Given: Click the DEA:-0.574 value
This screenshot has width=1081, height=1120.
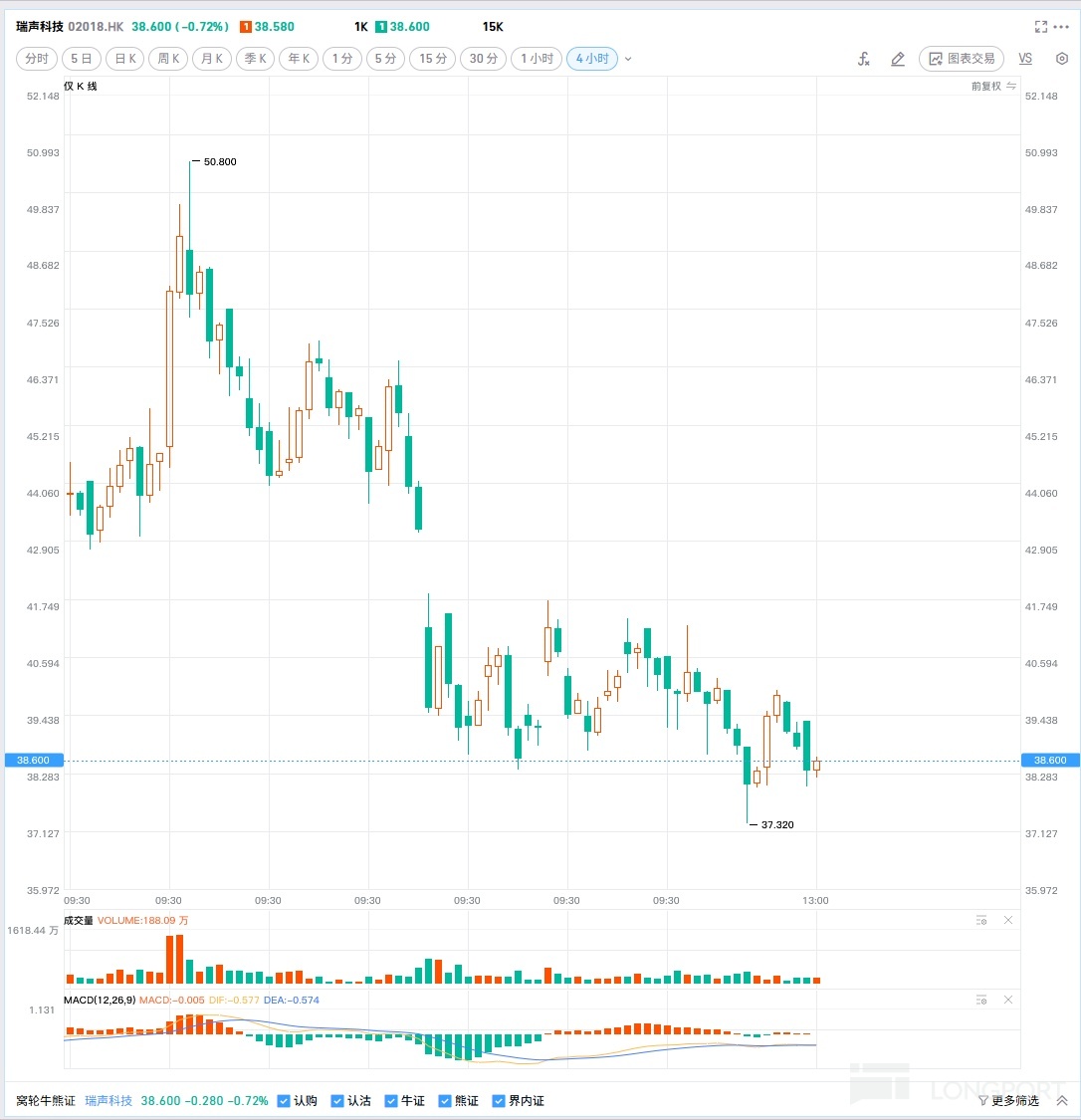Looking at the screenshot, I should [292, 1000].
